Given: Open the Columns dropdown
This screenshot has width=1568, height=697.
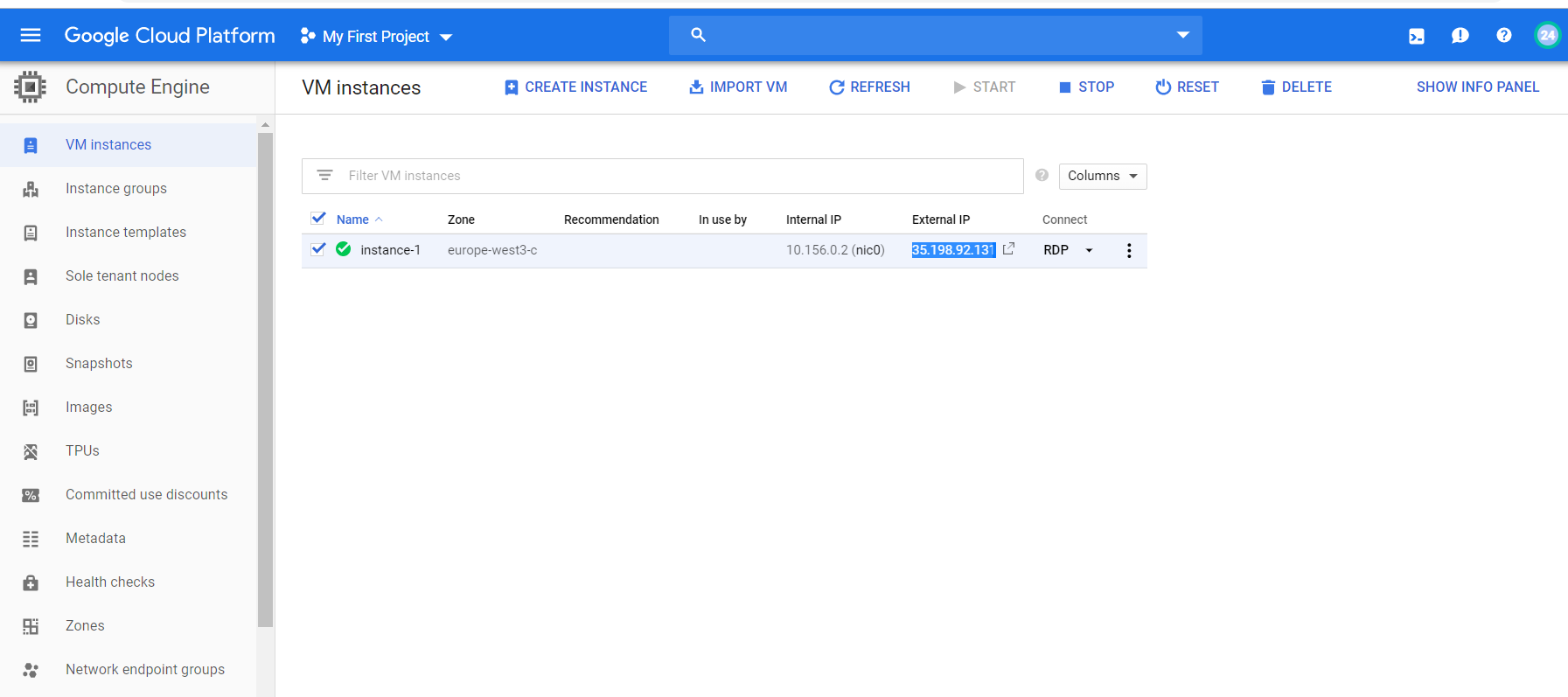Looking at the screenshot, I should click(1103, 176).
